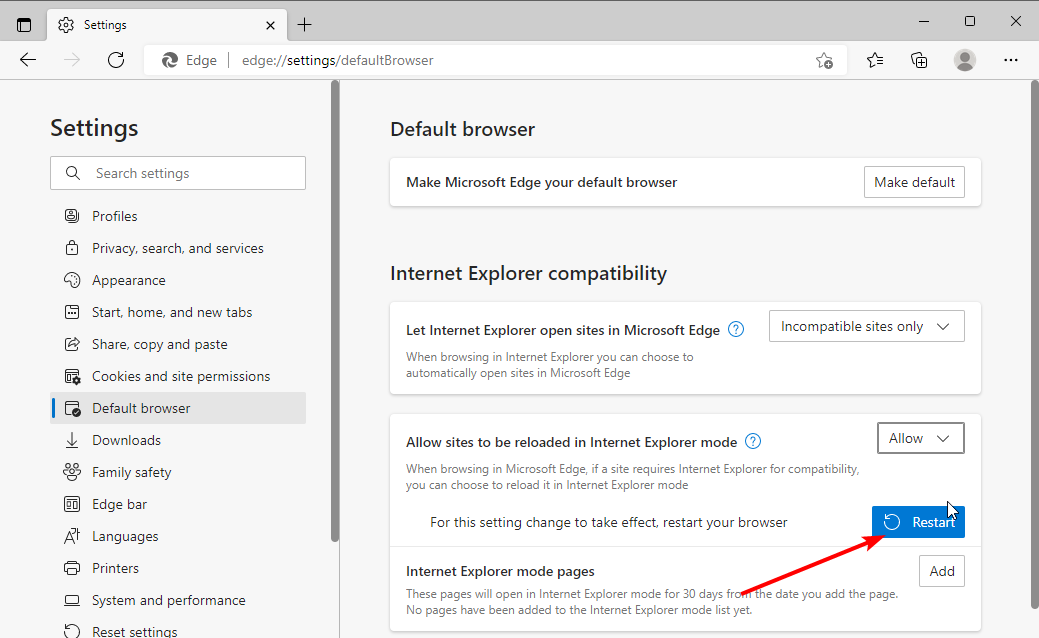Viewport: 1039px width, 638px height.
Task: Click the magnifier icon in Search settings
Action: pyautogui.click(x=73, y=173)
